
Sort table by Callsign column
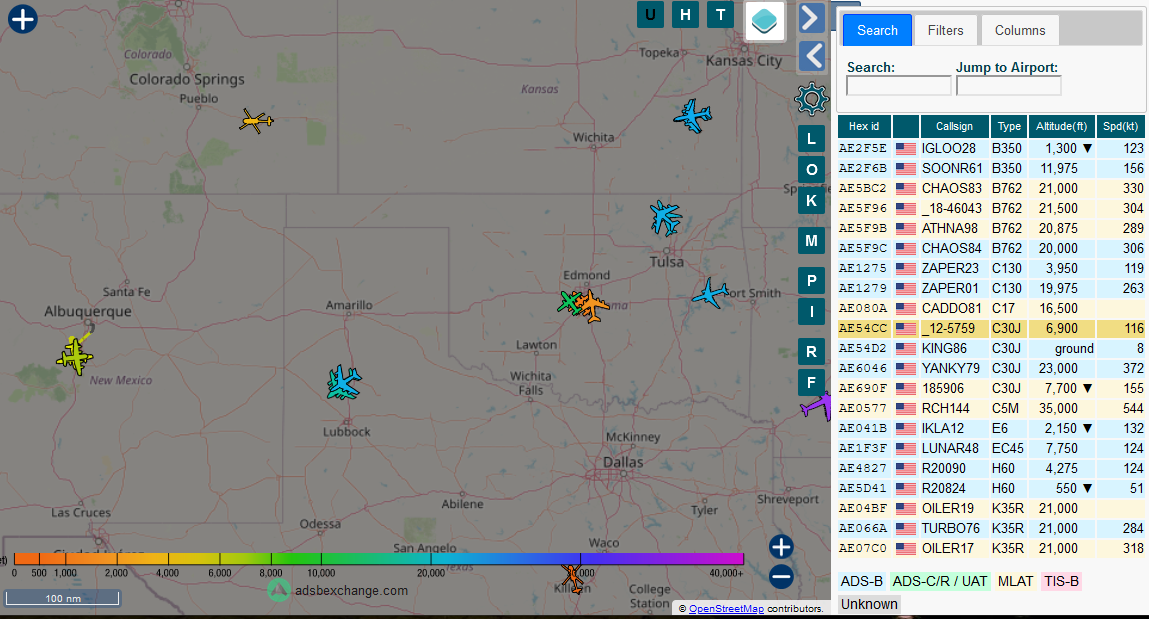[954, 126]
